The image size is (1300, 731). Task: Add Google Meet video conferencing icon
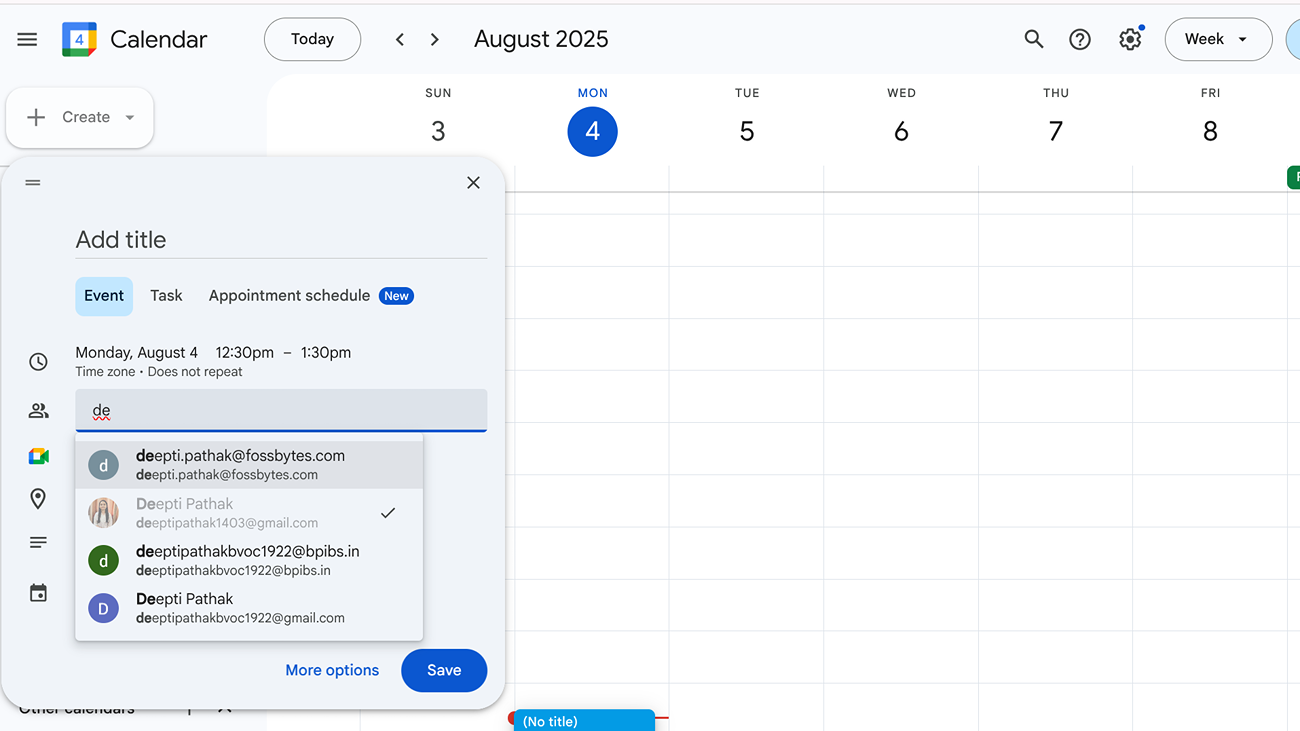[38, 455]
